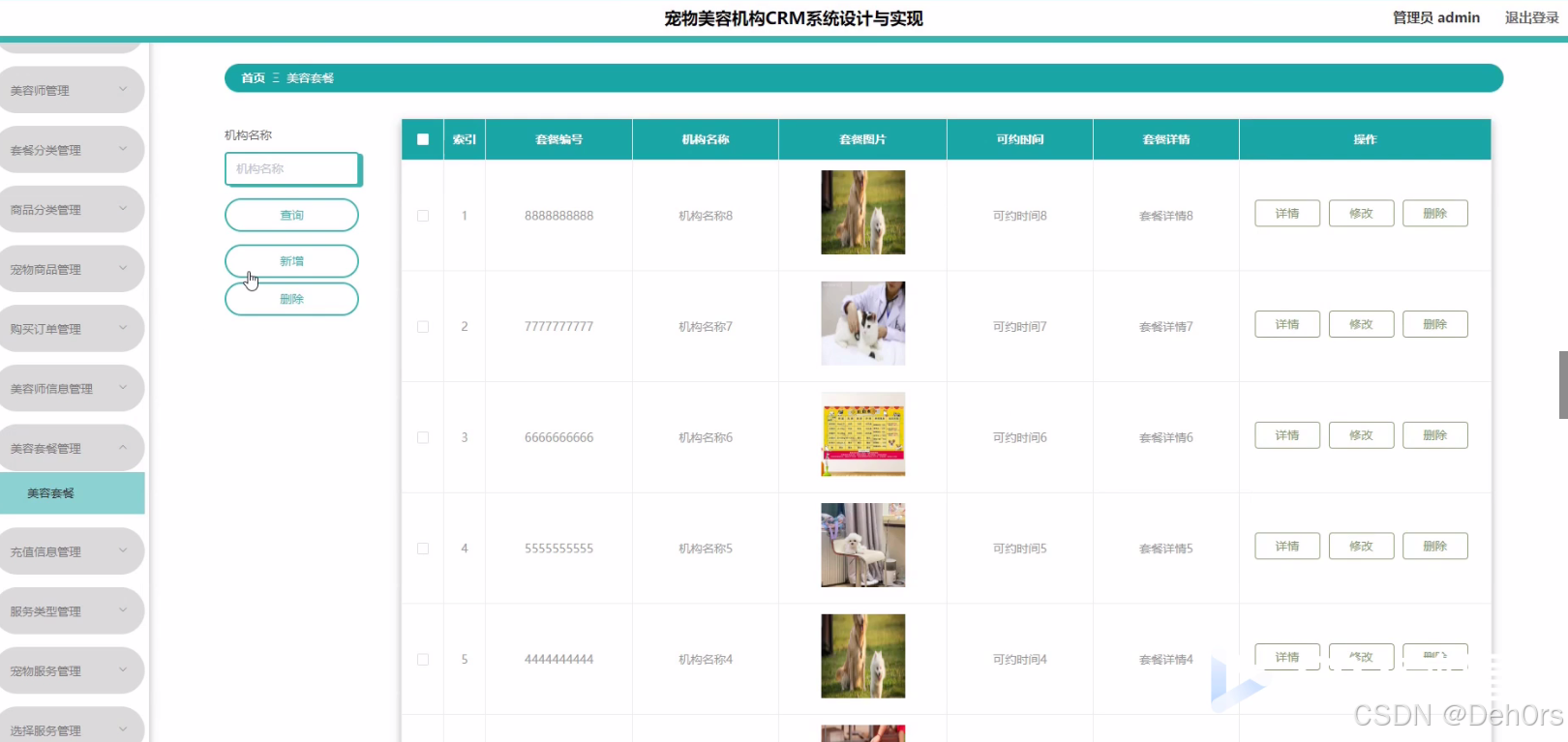Select the cell 套餐详情8
Viewport: 1568px width, 742px height.
coord(1166,216)
